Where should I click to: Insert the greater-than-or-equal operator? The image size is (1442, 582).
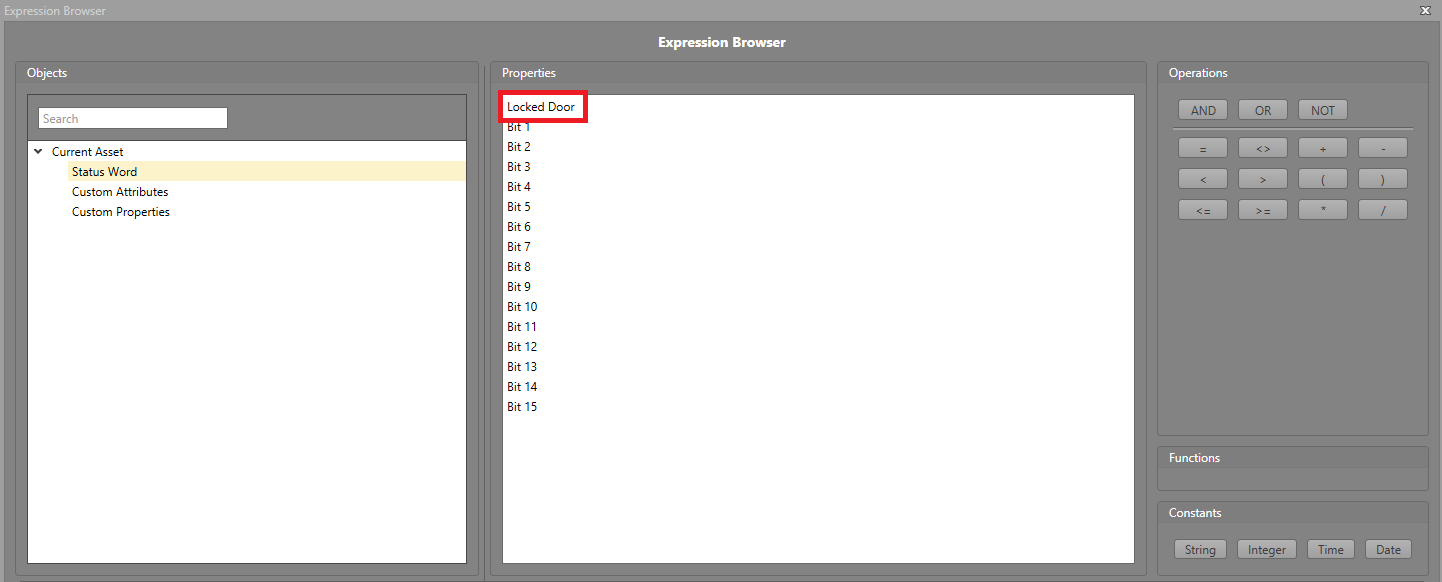point(1263,210)
